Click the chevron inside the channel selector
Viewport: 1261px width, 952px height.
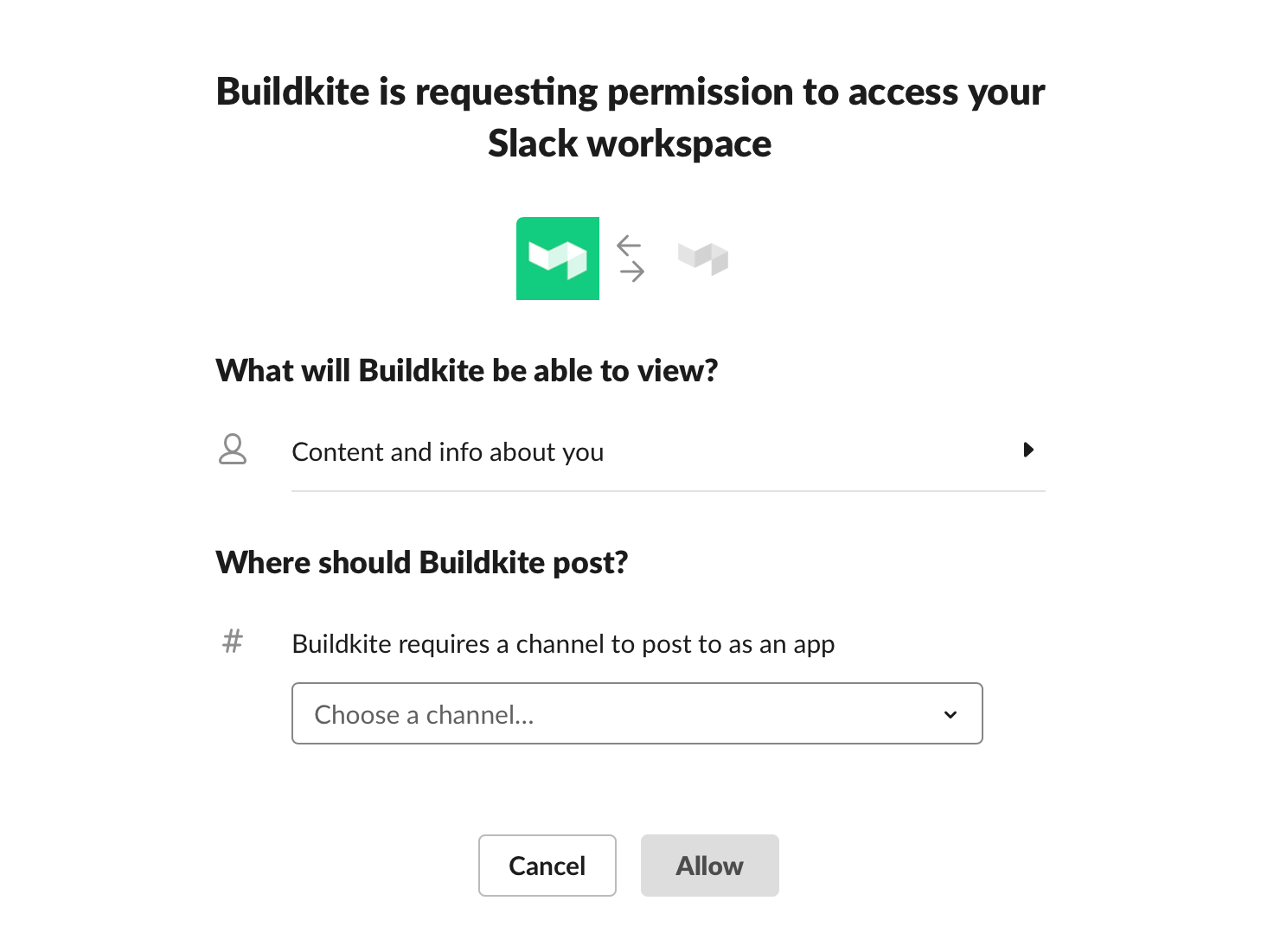coord(951,714)
